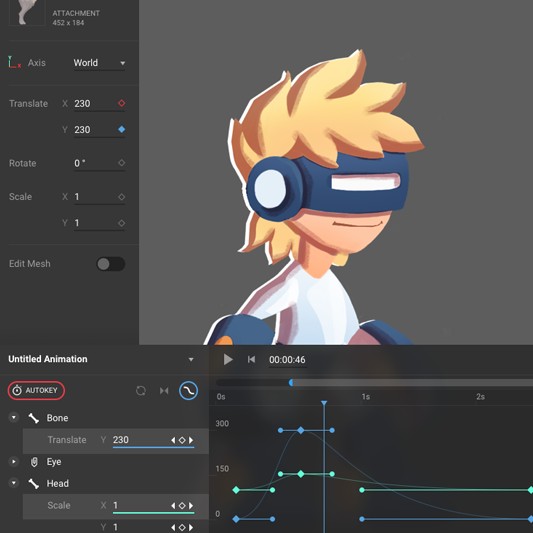Toggle the Edit Mesh switch

110,264
